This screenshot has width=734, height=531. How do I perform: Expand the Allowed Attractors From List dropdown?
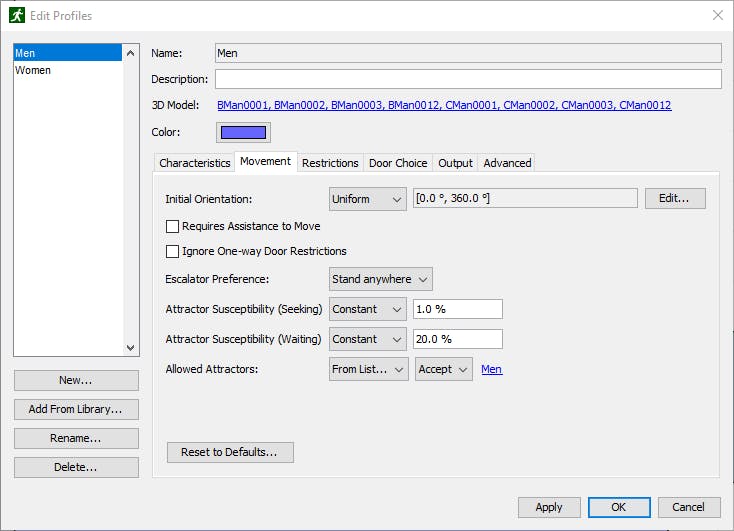point(368,369)
